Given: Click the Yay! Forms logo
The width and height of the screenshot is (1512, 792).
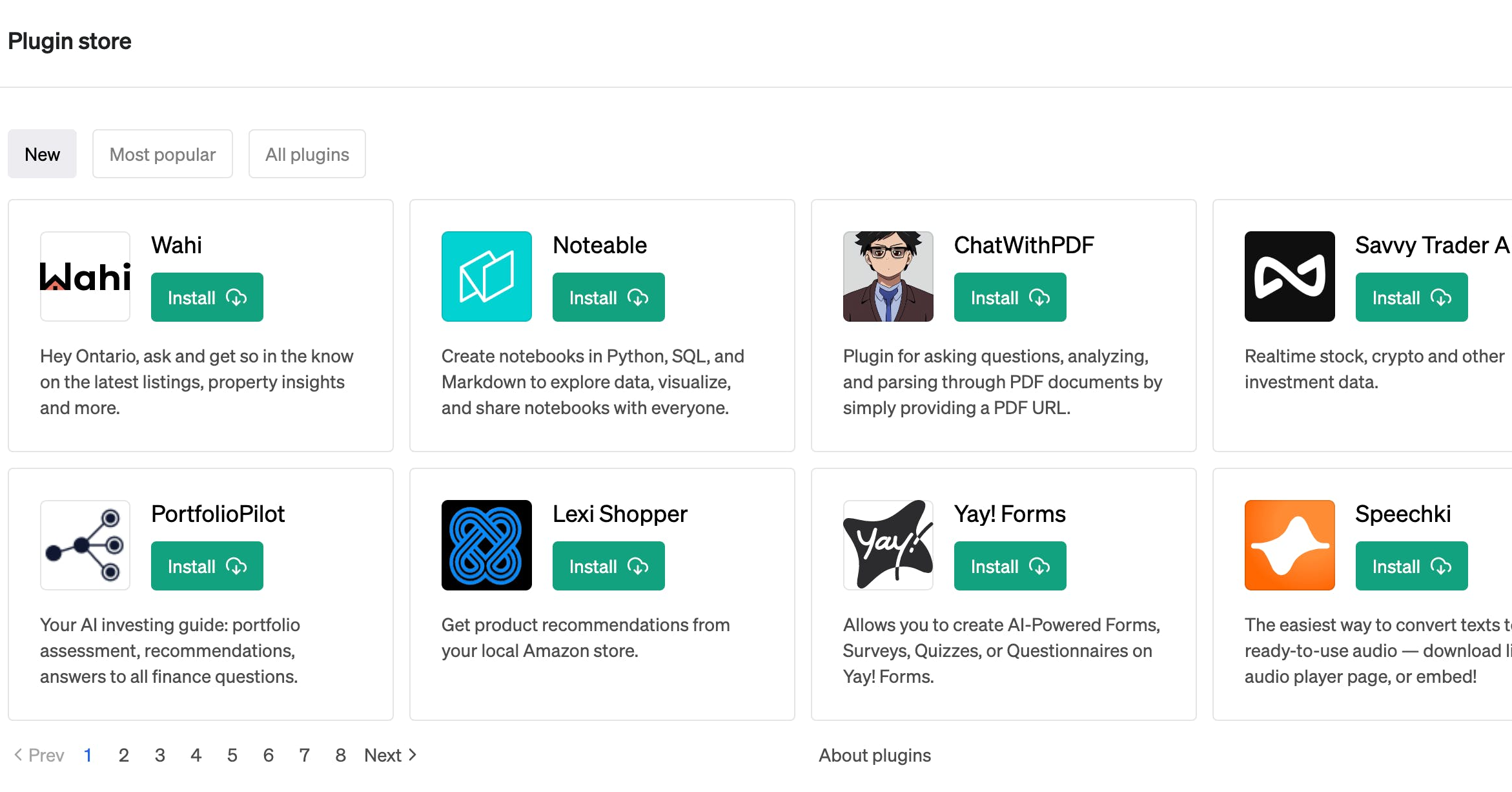Looking at the screenshot, I should pos(888,545).
